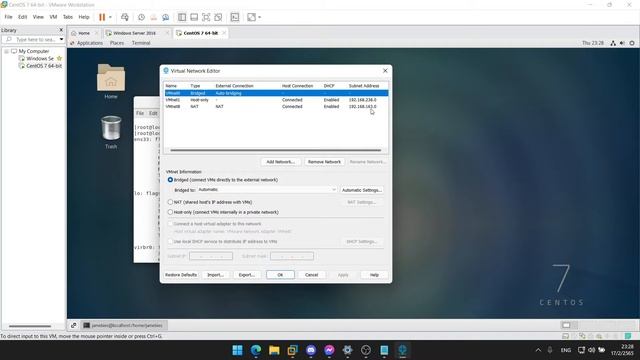Select Windows Server VM in the library
This screenshot has width=640, height=360.
click(x=40, y=59)
